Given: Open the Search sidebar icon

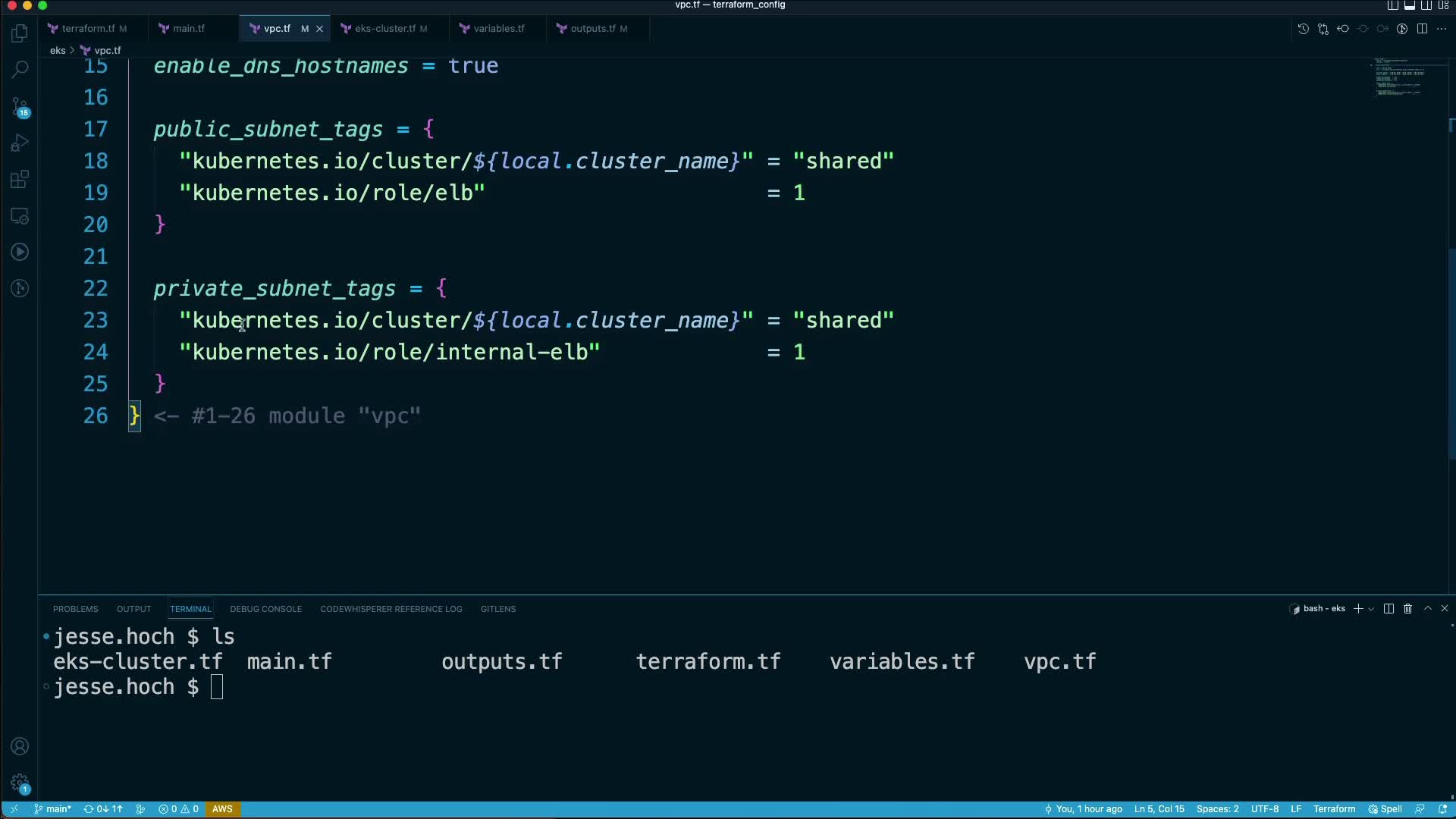Looking at the screenshot, I should click(20, 69).
